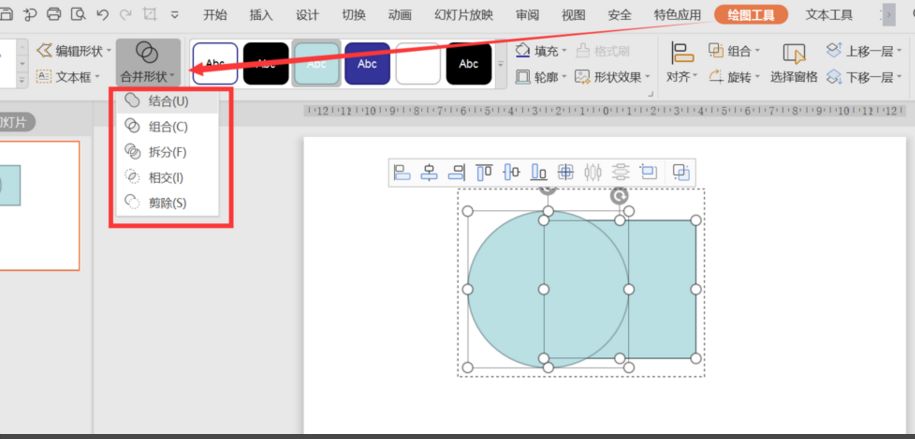The height and width of the screenshot is (439, 915).
Task: Click equal size icon in floating toolbar
Action: point(648,172)
